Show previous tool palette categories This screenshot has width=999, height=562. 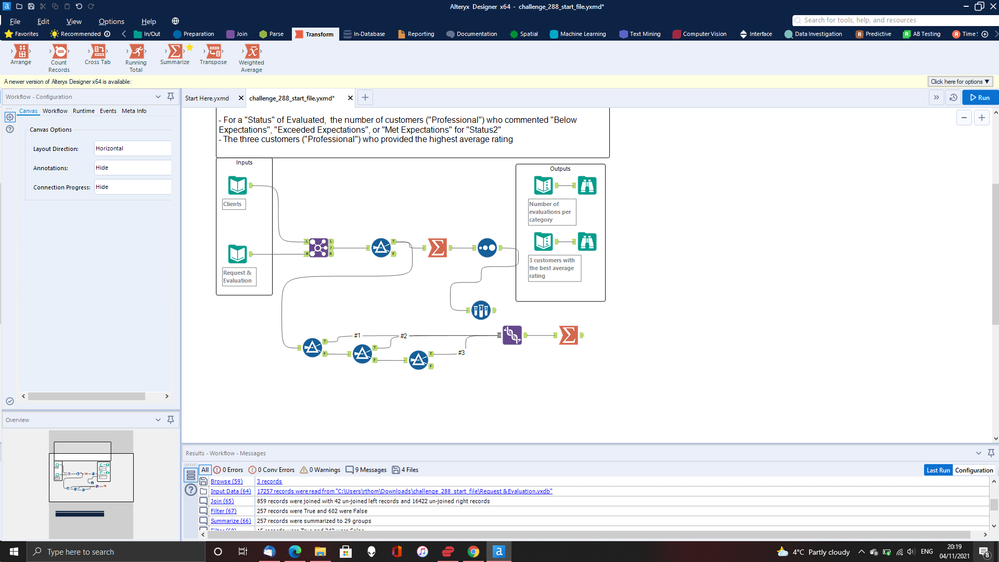pyautogui.click(x=124, y=34)
